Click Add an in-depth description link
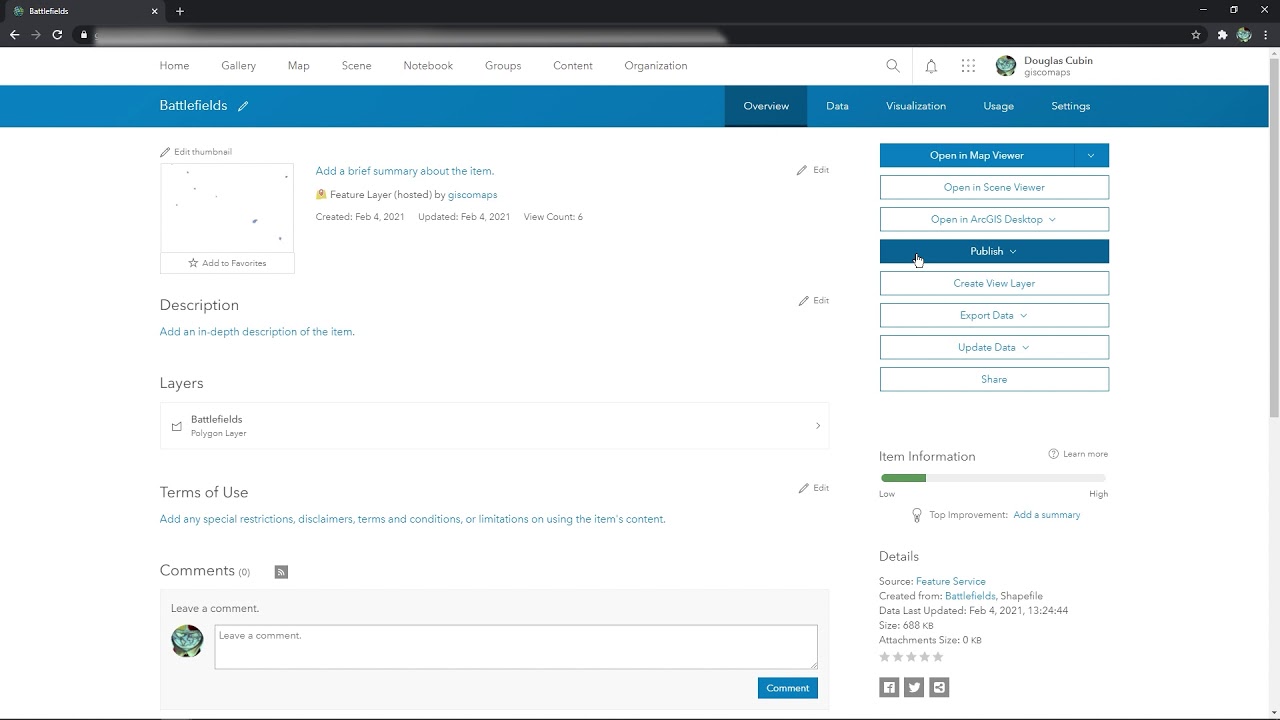This screenshot has height=720, width=1280. (257, 332)
